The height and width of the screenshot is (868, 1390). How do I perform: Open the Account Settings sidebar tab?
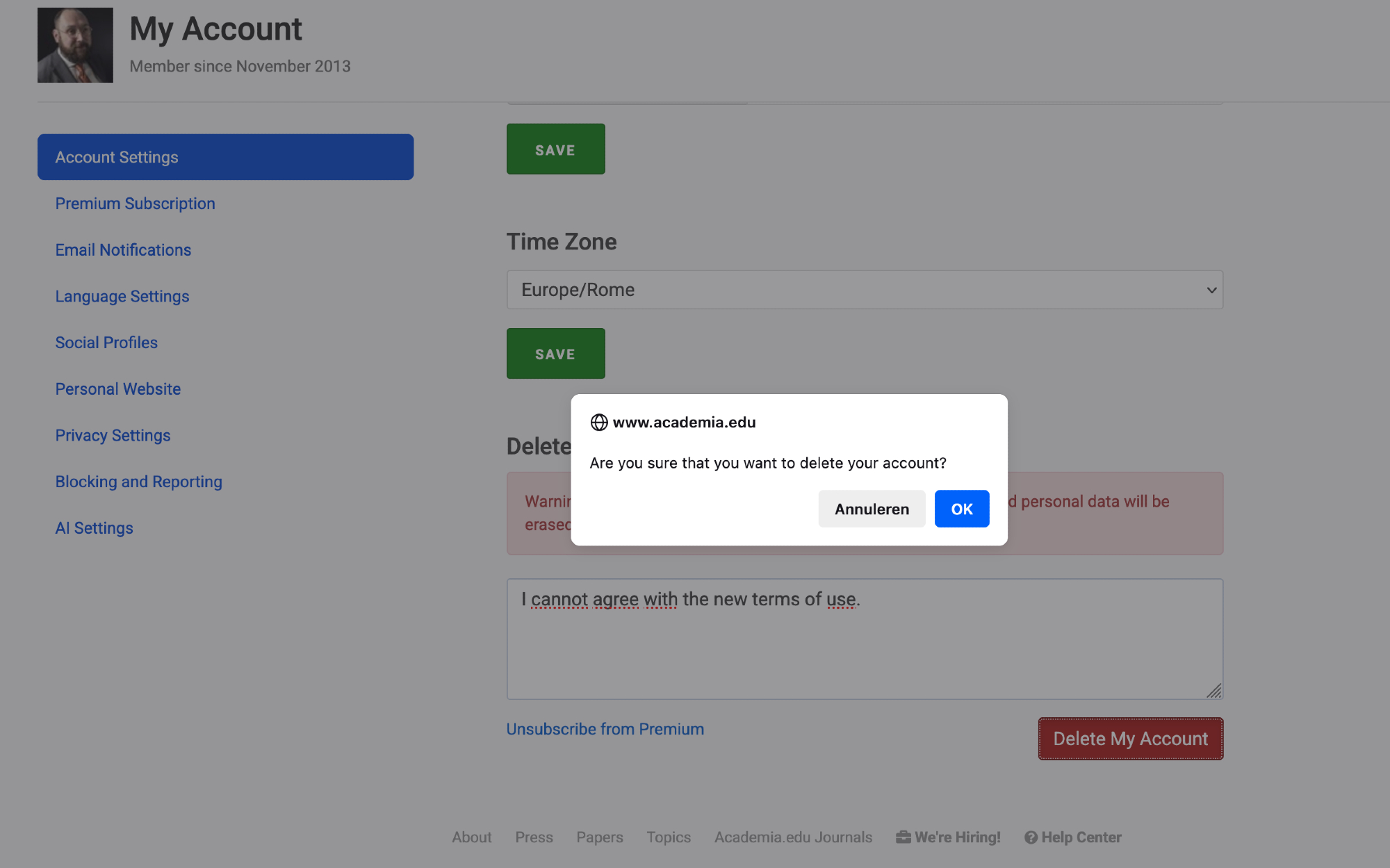(225, 157)
